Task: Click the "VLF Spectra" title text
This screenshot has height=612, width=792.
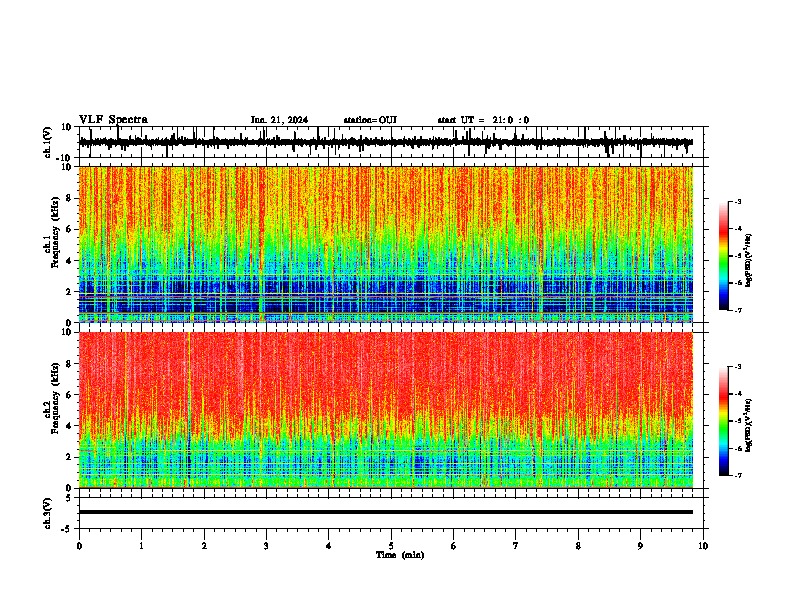Action: [x=113, y=120]
